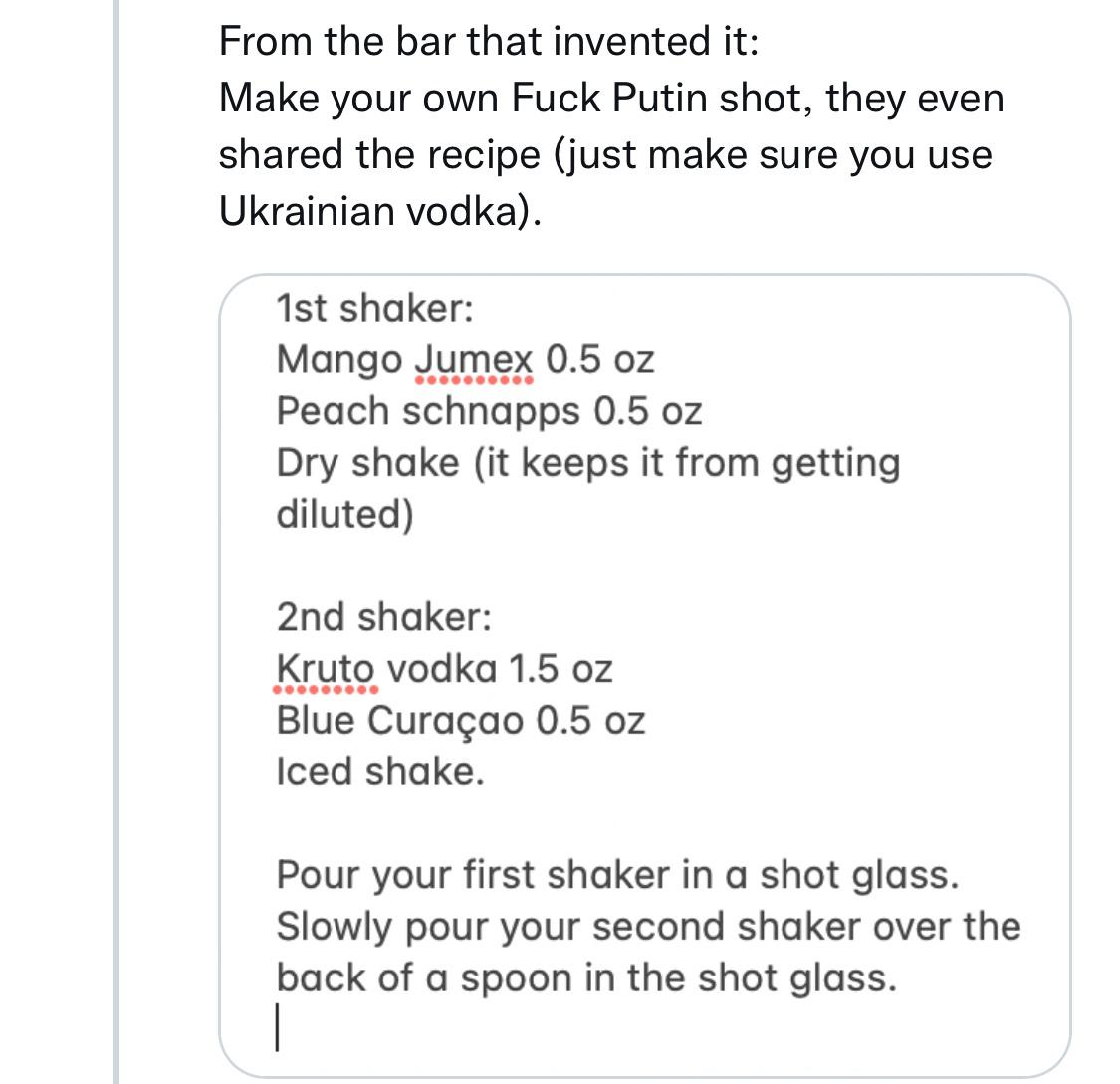Click the word 'diluted)' in recipe
1120x1084 pixels.
(x=345, y=515)
